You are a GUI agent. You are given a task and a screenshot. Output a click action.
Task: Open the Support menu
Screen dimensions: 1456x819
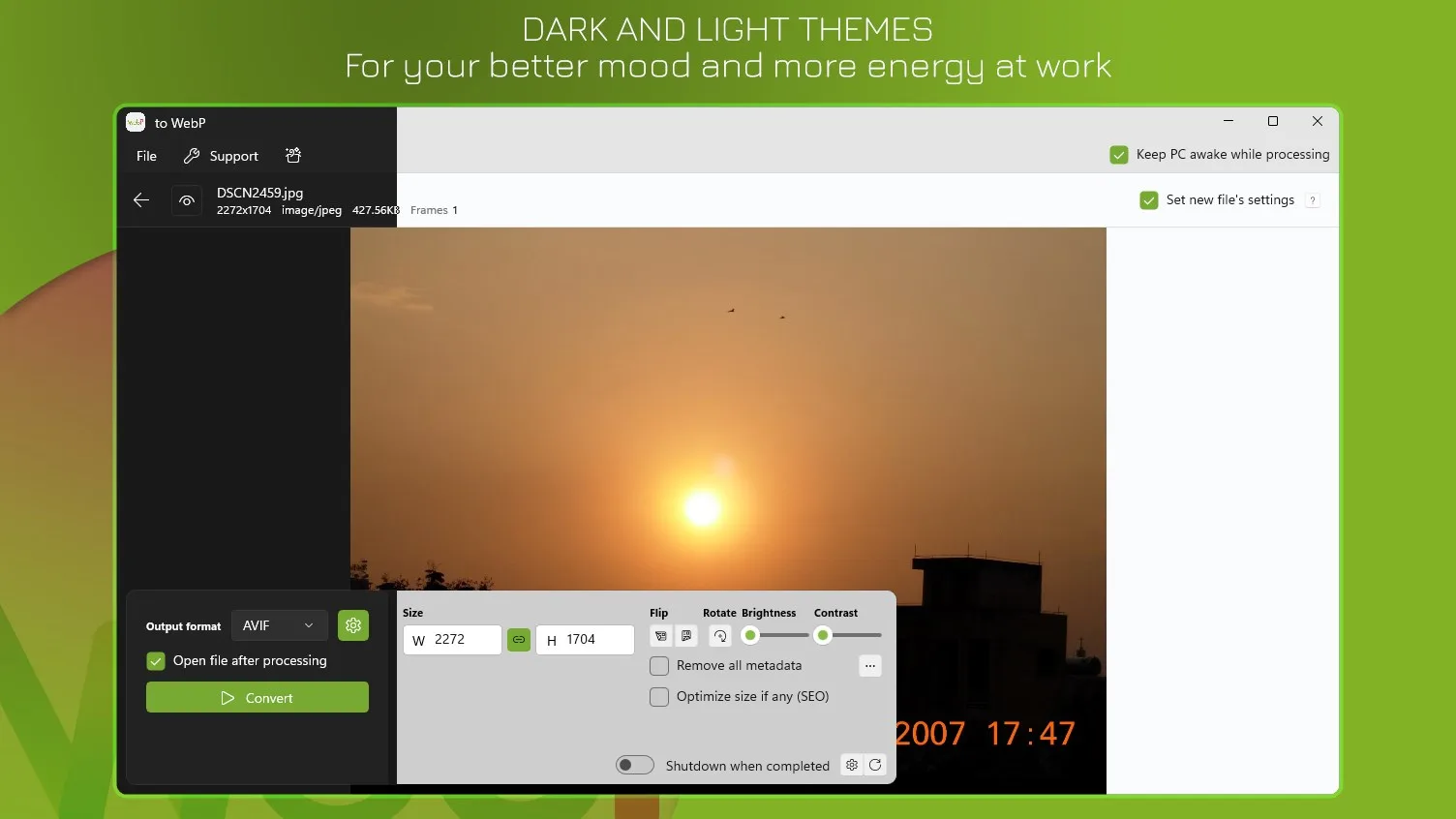pos(221,156)
